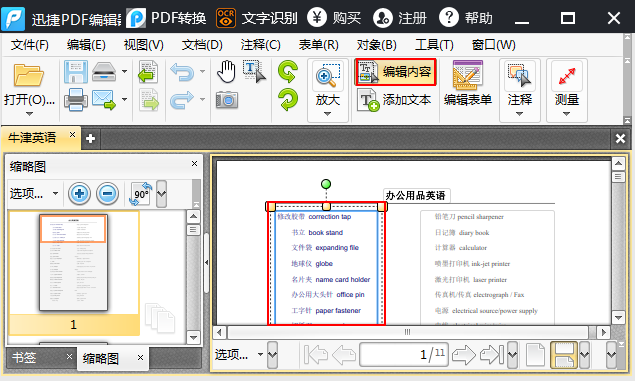635x381 pixels.
Task: Select the hand pan tool
Action: point(226,72)
